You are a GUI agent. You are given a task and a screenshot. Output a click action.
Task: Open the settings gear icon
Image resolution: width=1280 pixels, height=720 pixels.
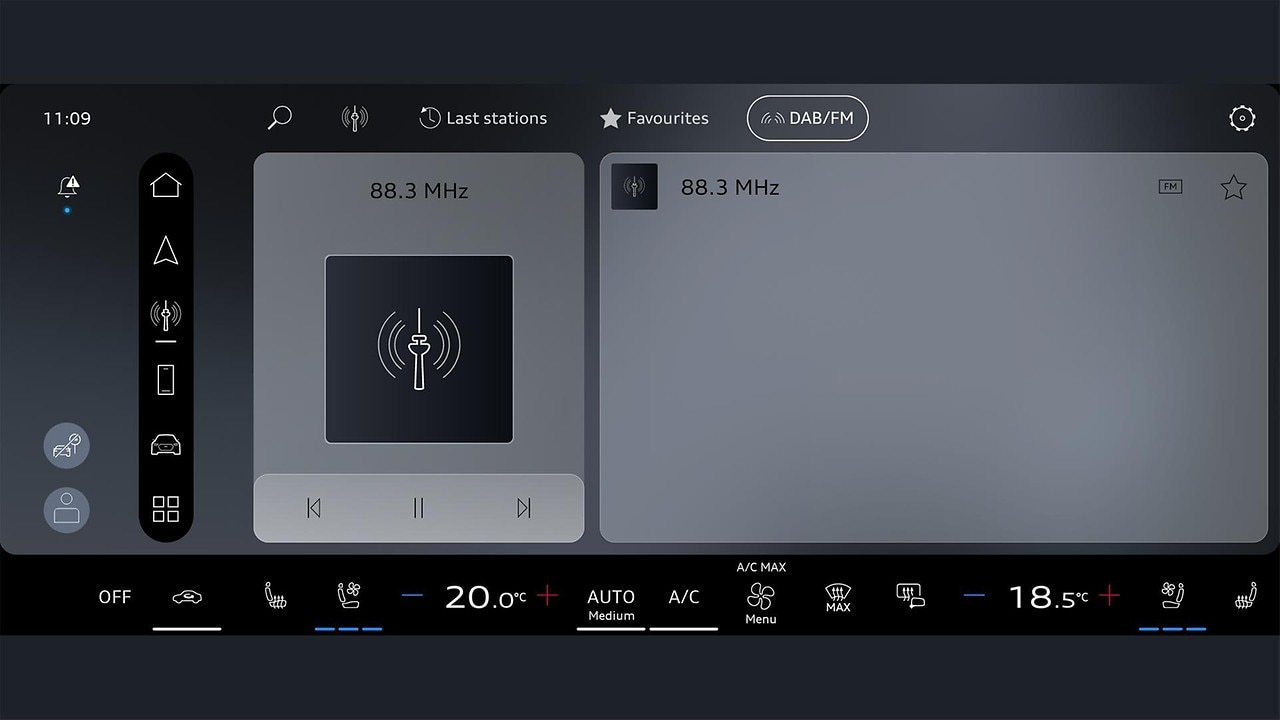tap(1242, 119)
